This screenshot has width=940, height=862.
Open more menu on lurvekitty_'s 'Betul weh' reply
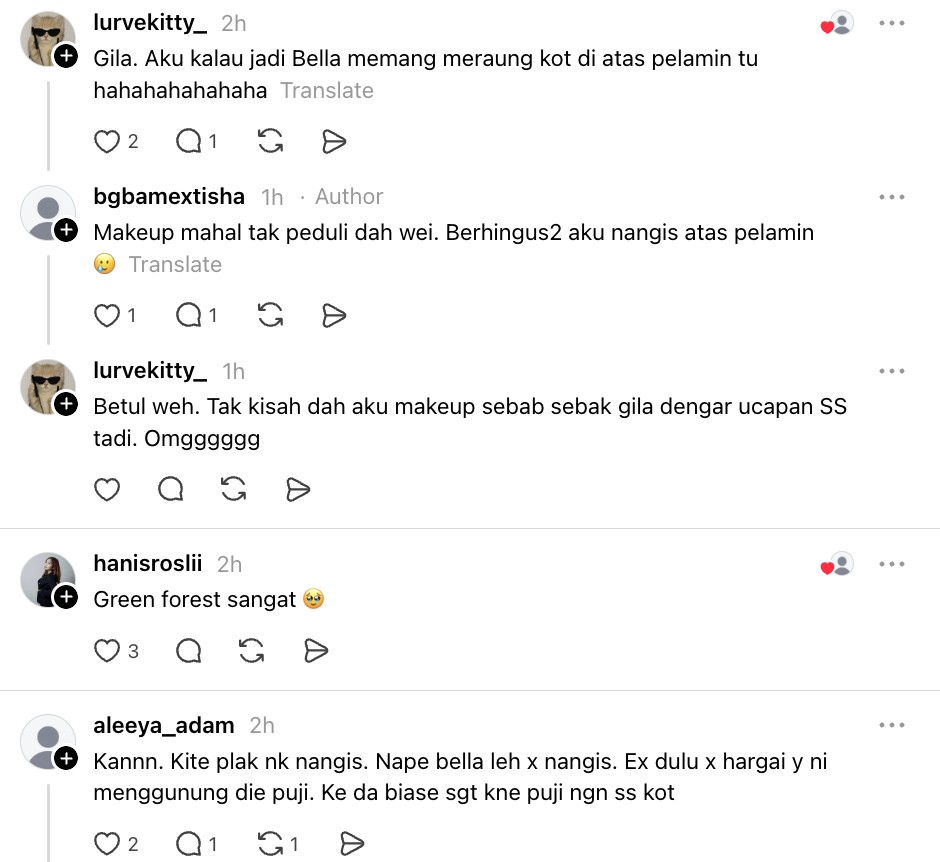pos(891,371)
